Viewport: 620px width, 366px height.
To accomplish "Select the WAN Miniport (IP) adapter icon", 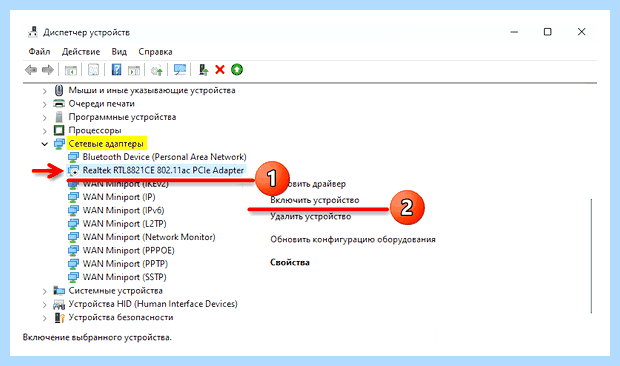I will click(x=73, y=197).
